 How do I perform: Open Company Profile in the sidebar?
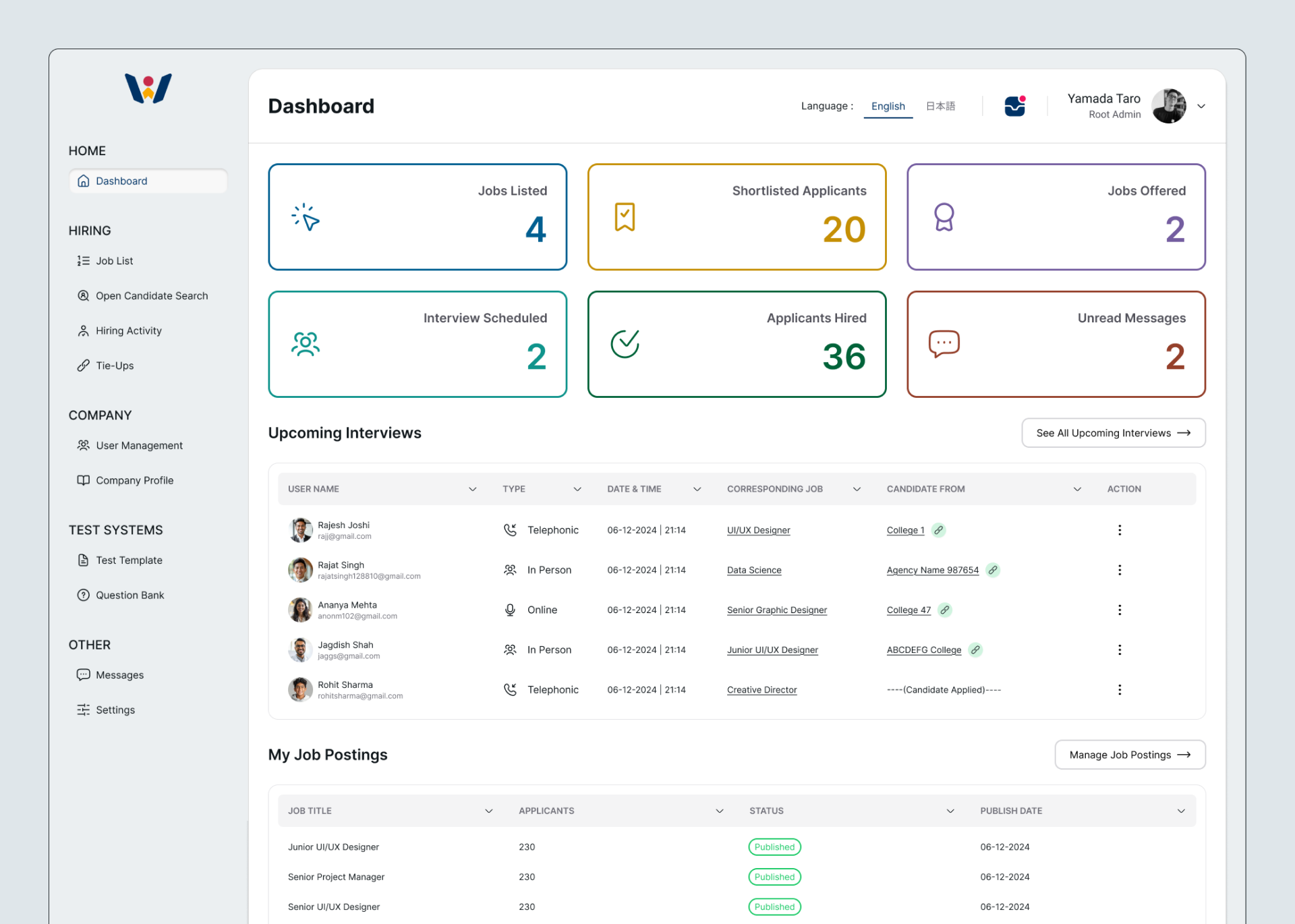tap(125, 480)
